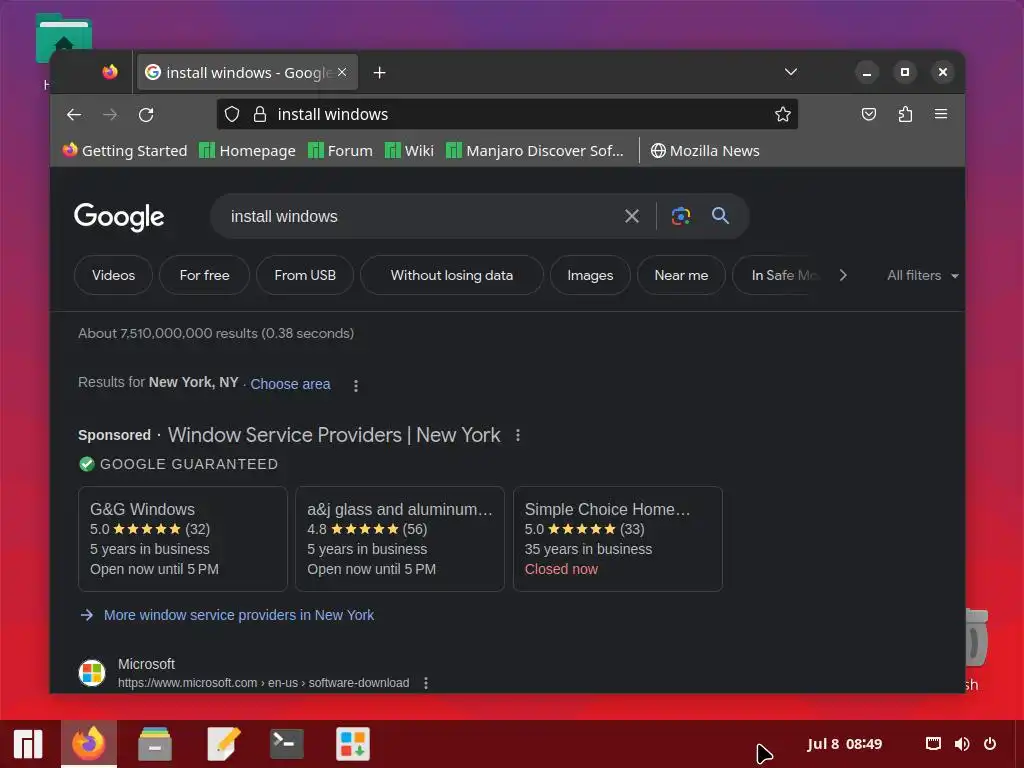1024x768 pixels.
Task: Open the terminal from taskbar
Action: (x=287, y=744)
